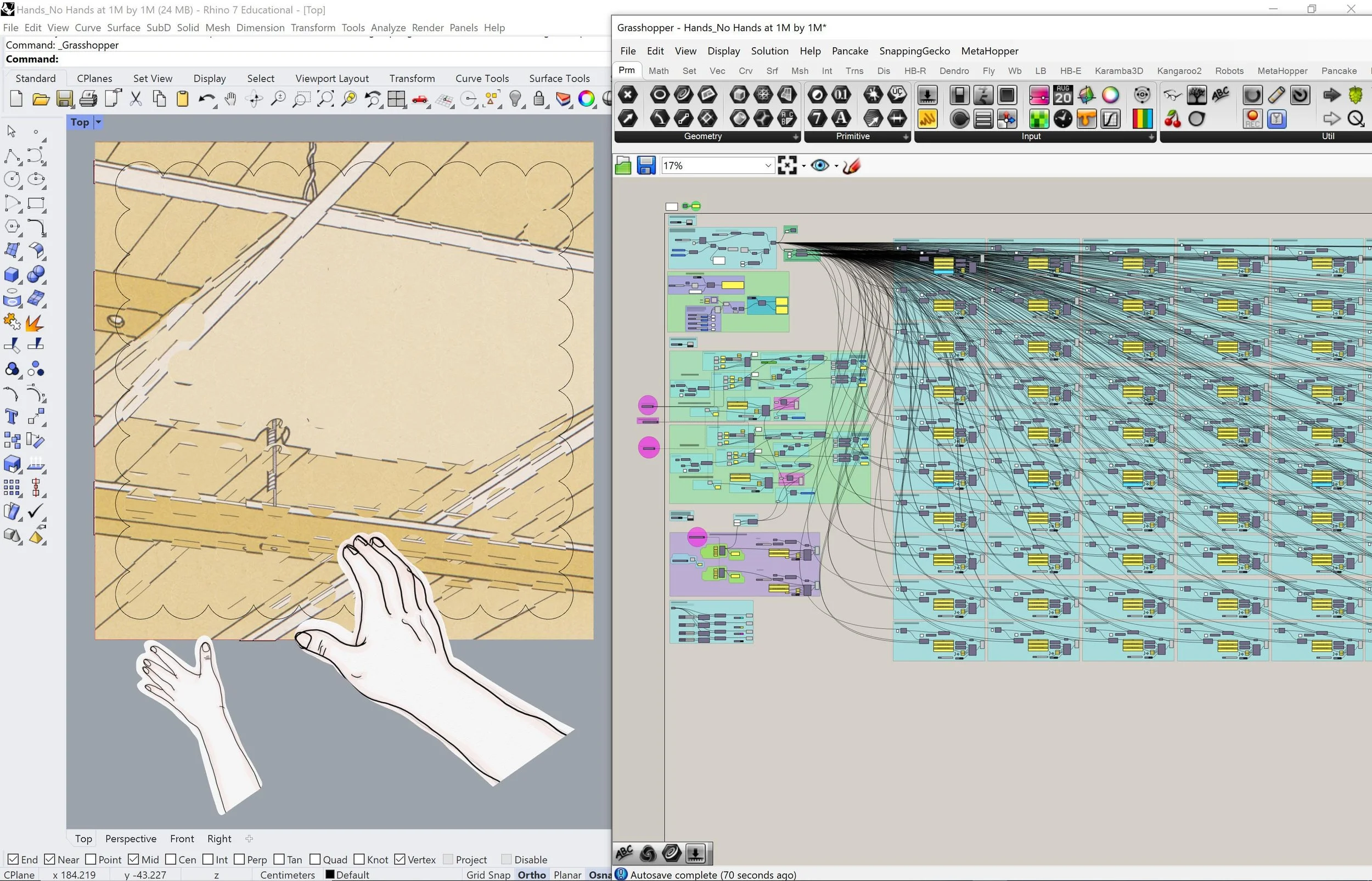Select the Image Sampler input component
Image resolution: width=1372 pixels, height=881 pixels.
(x=1038, y=119)
